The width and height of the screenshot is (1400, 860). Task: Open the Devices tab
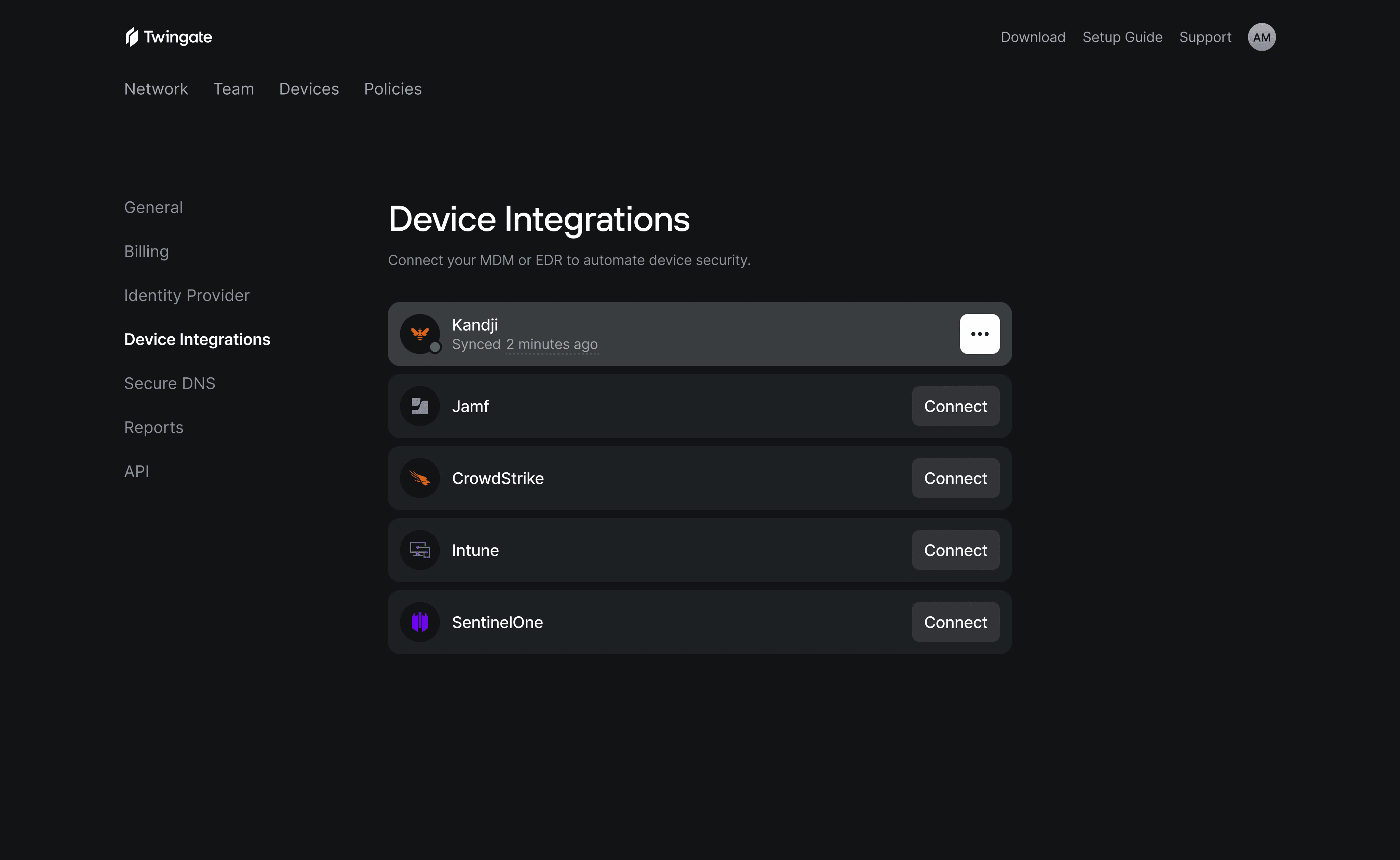[309, 89]
